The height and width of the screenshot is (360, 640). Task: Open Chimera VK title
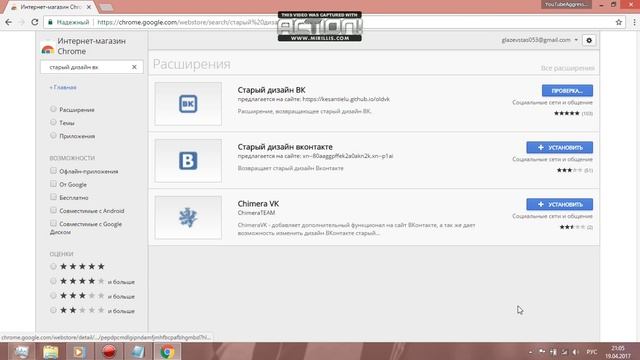[258, 203]
